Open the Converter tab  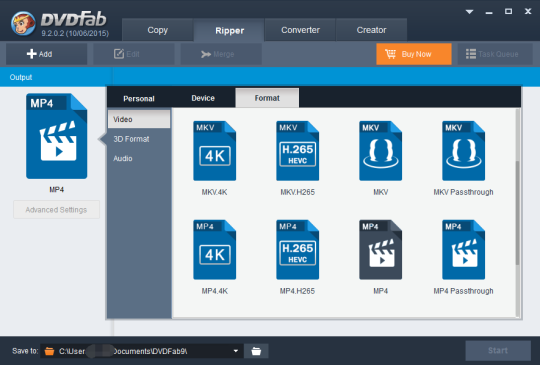300,30
